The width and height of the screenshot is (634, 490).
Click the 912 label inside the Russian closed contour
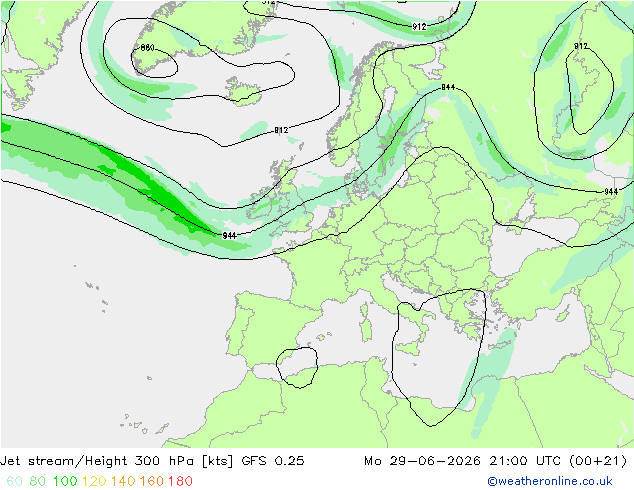581,46
